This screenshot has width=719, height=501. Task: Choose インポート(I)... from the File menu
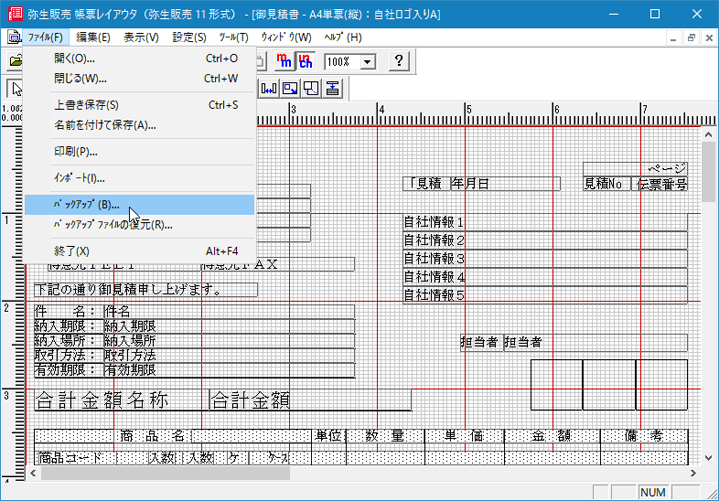pyautogui.click(x=139, y=178)
